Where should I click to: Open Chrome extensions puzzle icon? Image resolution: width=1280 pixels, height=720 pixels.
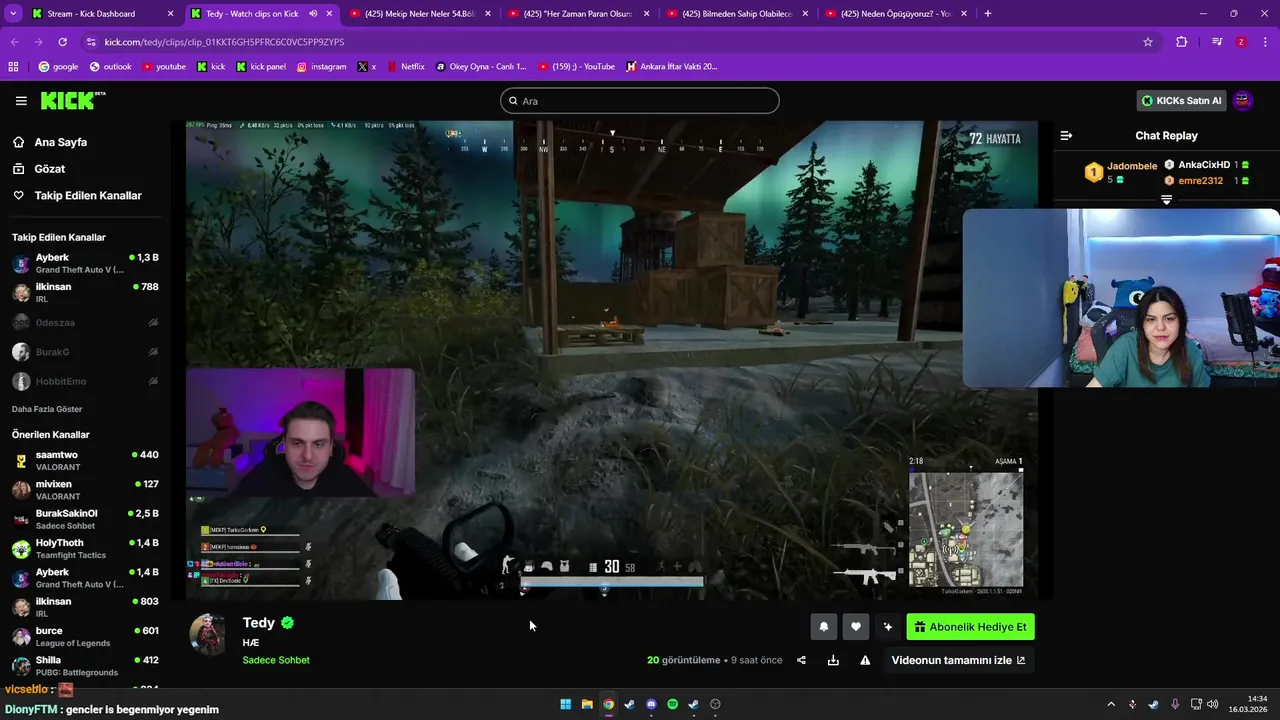coord(1182,42)
